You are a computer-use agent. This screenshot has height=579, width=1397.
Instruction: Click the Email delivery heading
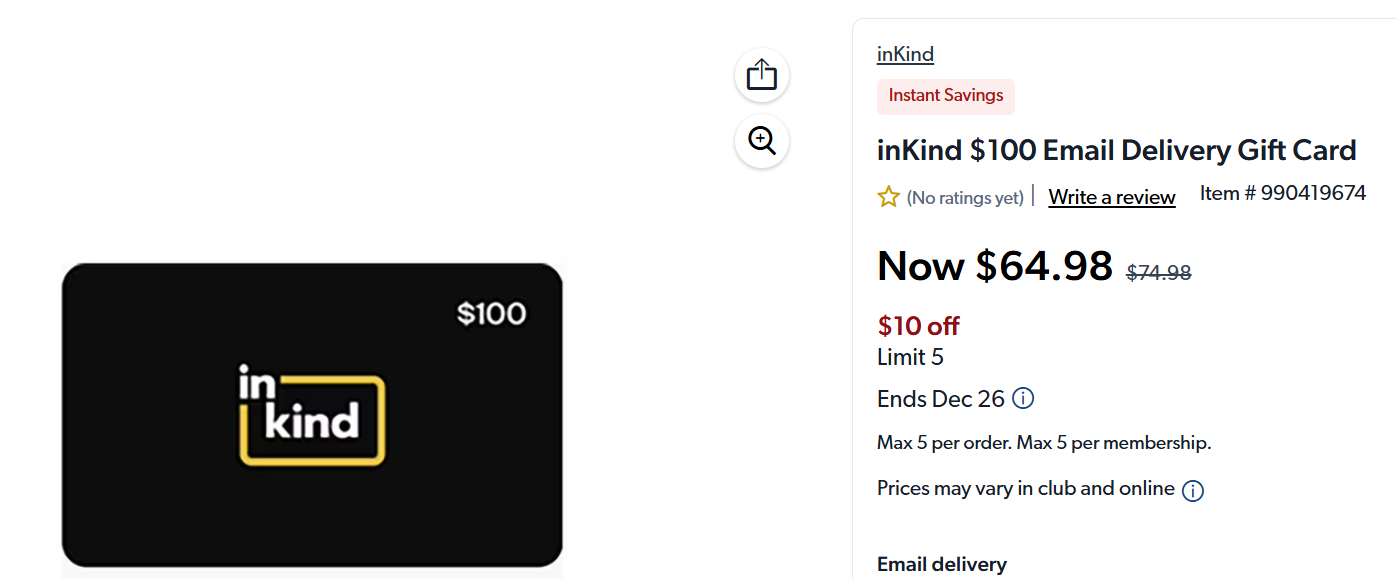click(941, 564)
